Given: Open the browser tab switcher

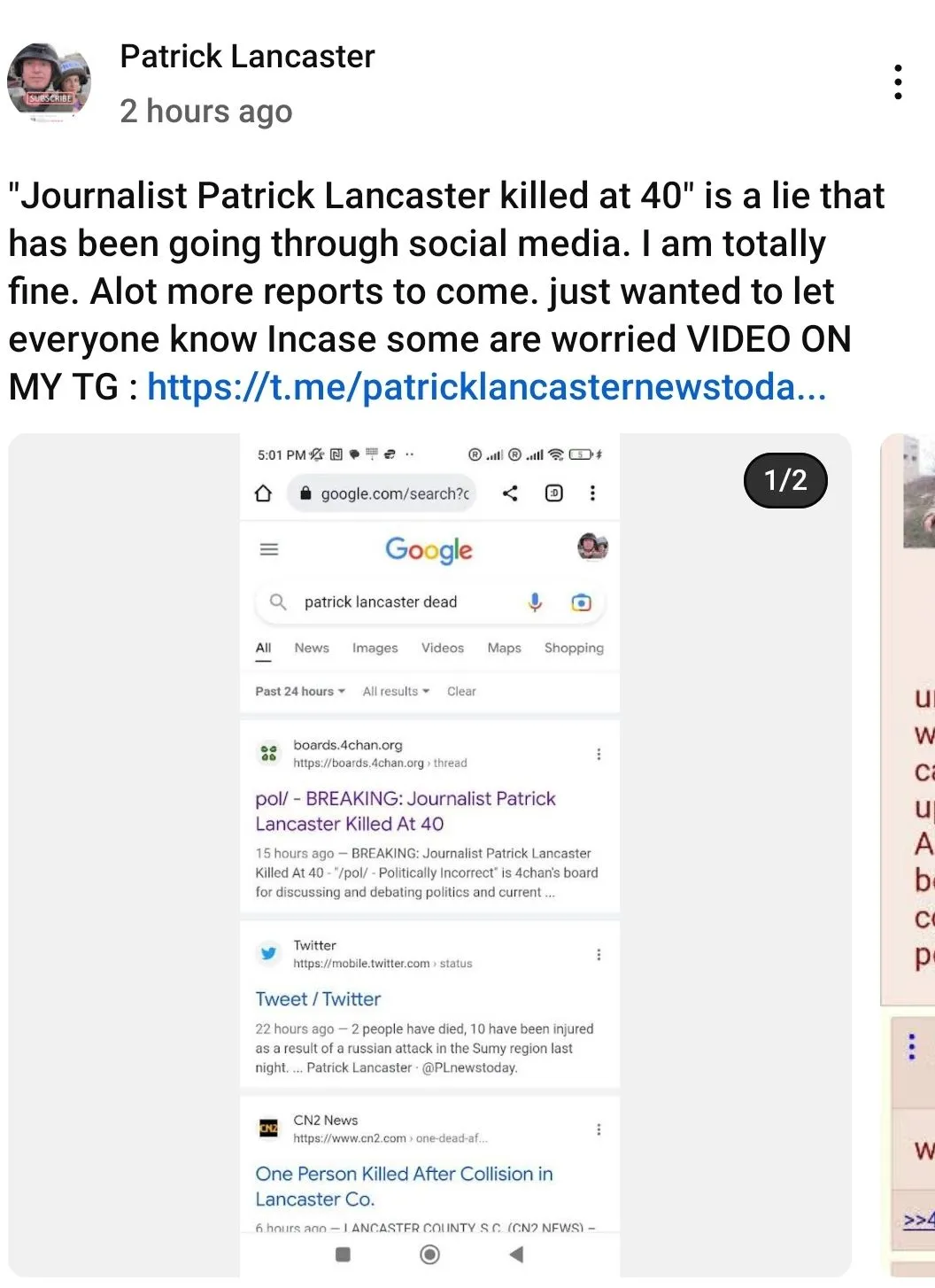Looking at the screenshot, I should [x=552, y=493].
